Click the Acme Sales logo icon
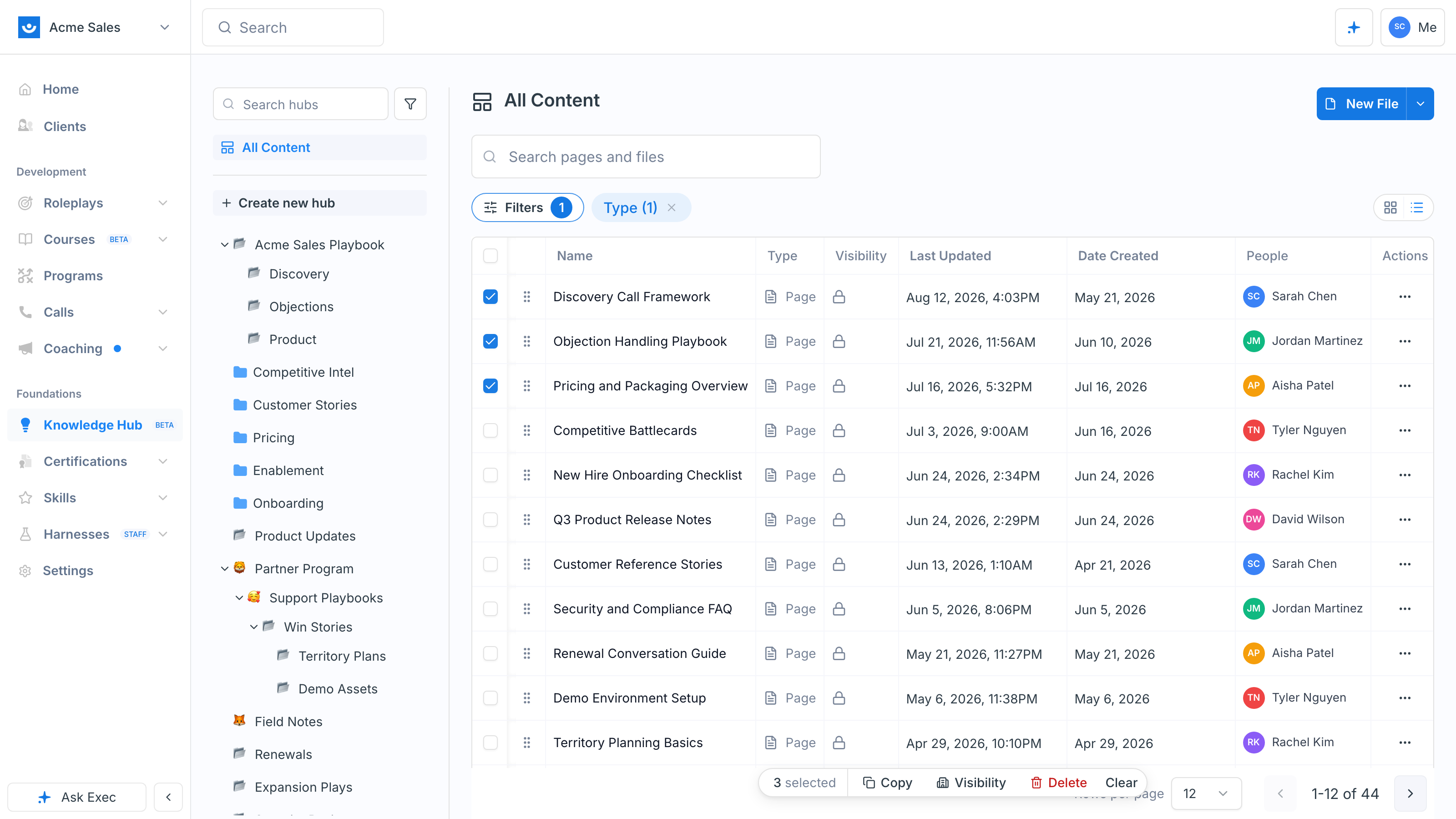Image resolution: width=1456 pixels, height=819 pixels. pyautogui.click(x=29, y=27)
